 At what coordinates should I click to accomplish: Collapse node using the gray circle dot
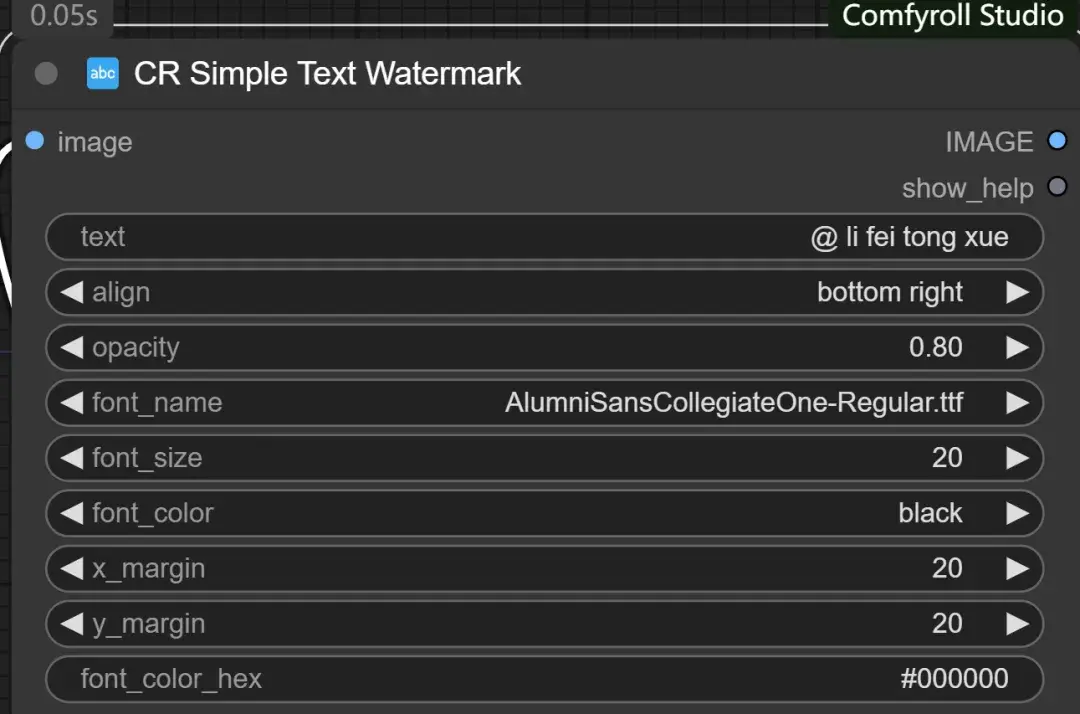(x=46, y=73)
